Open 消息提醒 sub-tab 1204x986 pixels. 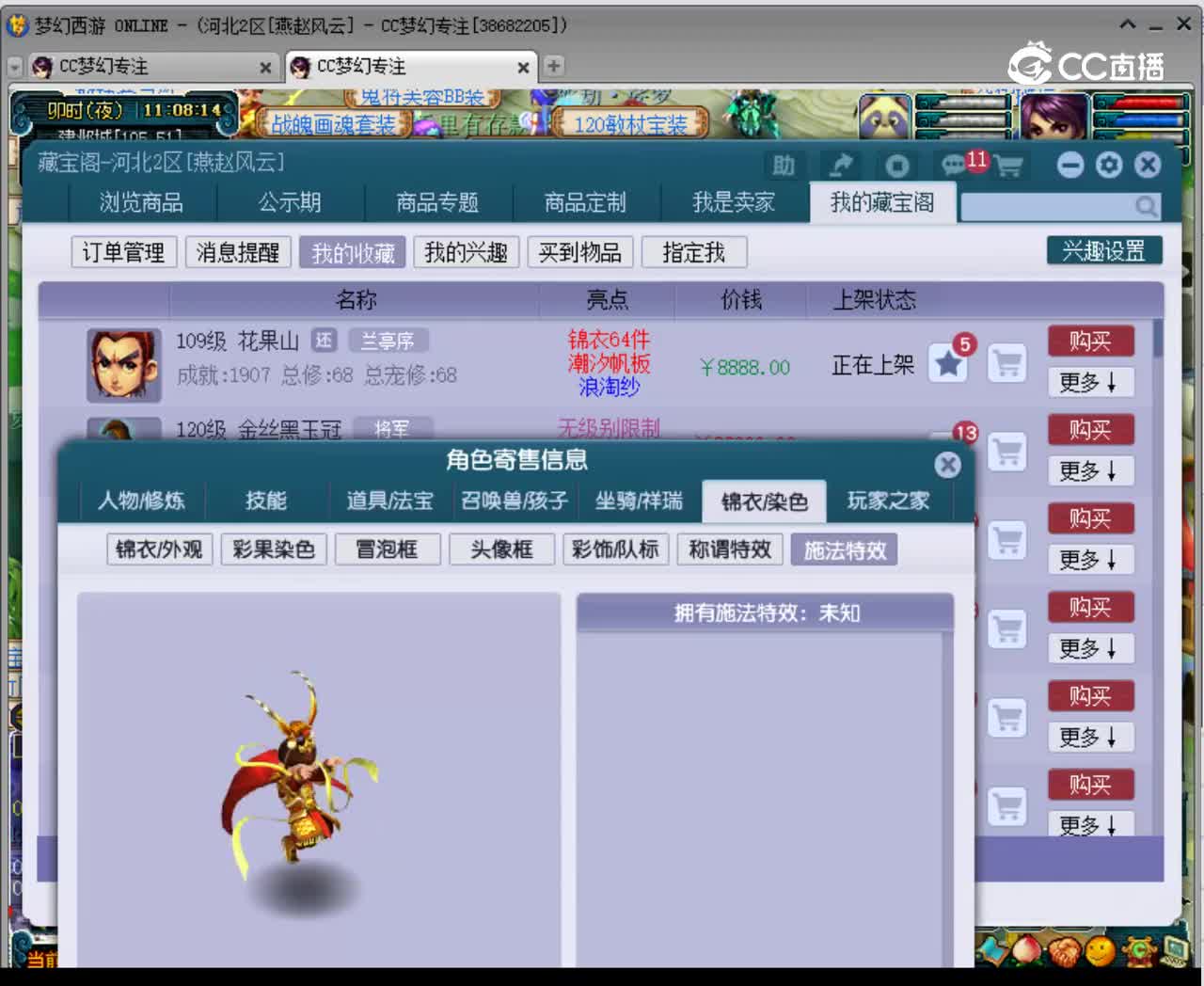coord(238,252)
